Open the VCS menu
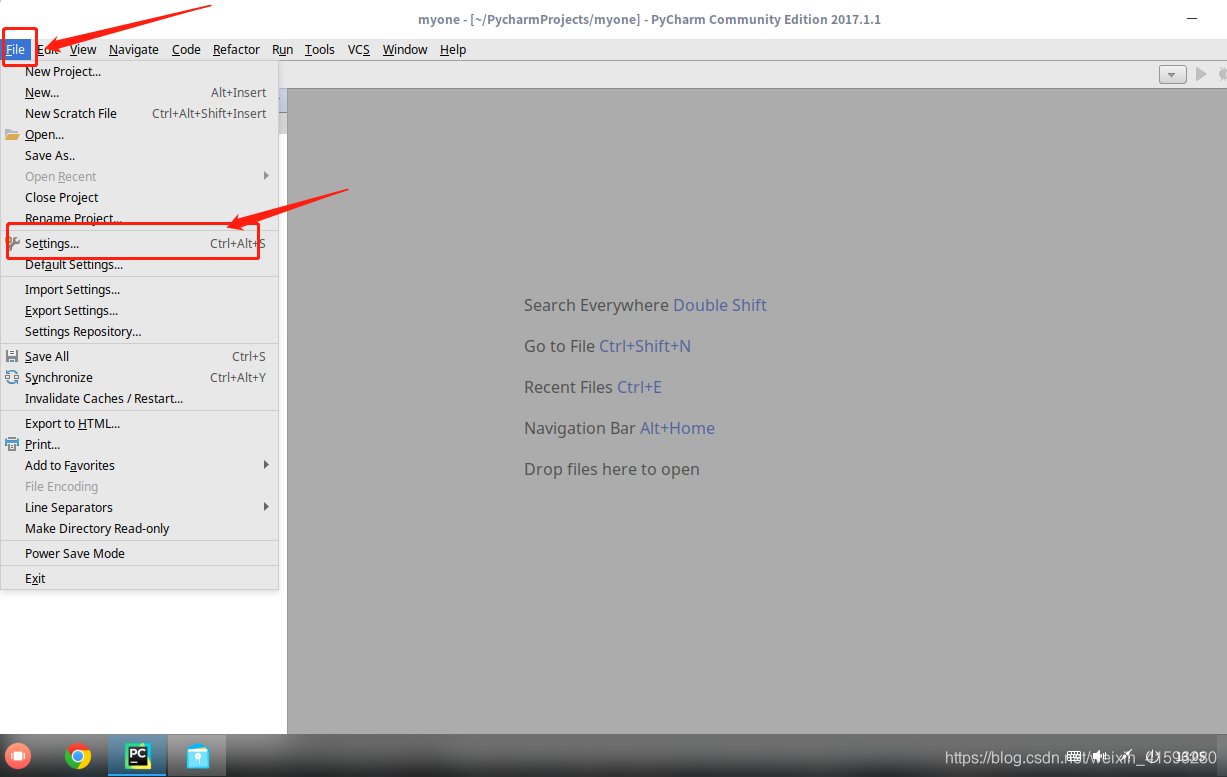The width and height of the screenshot is (1227, 777). click(x=359, y=49)
